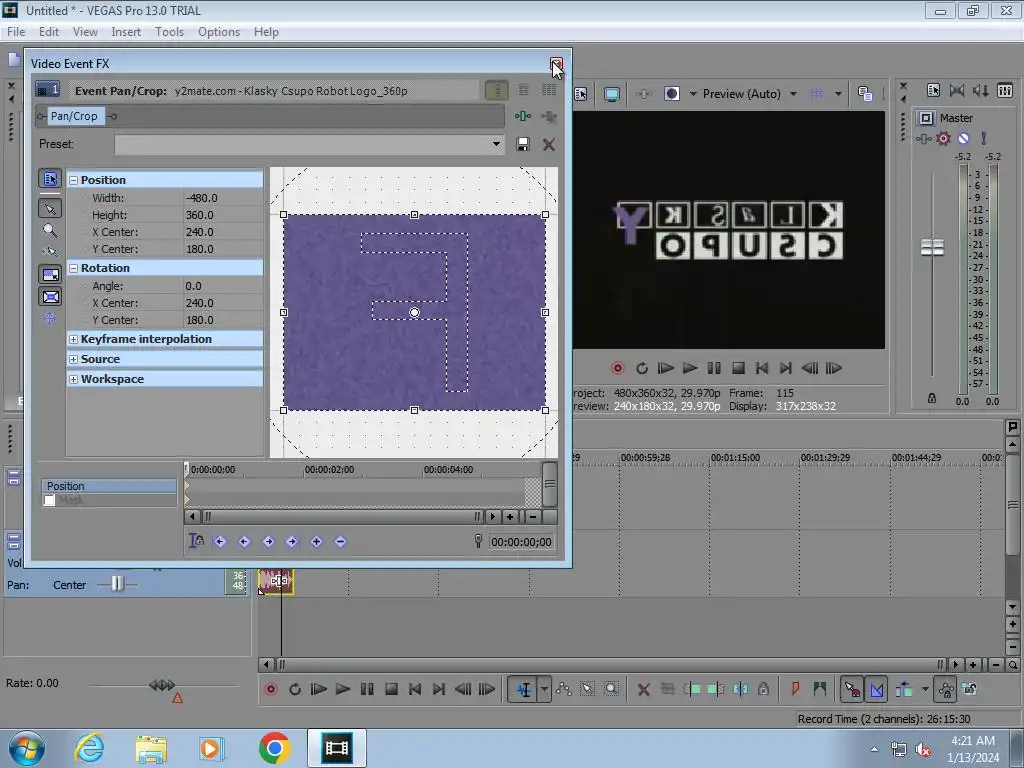The height and width of the screenshot is (768, 1024).
Task: Click Record in main timeline transport
Action: click(x=270, y=689)
